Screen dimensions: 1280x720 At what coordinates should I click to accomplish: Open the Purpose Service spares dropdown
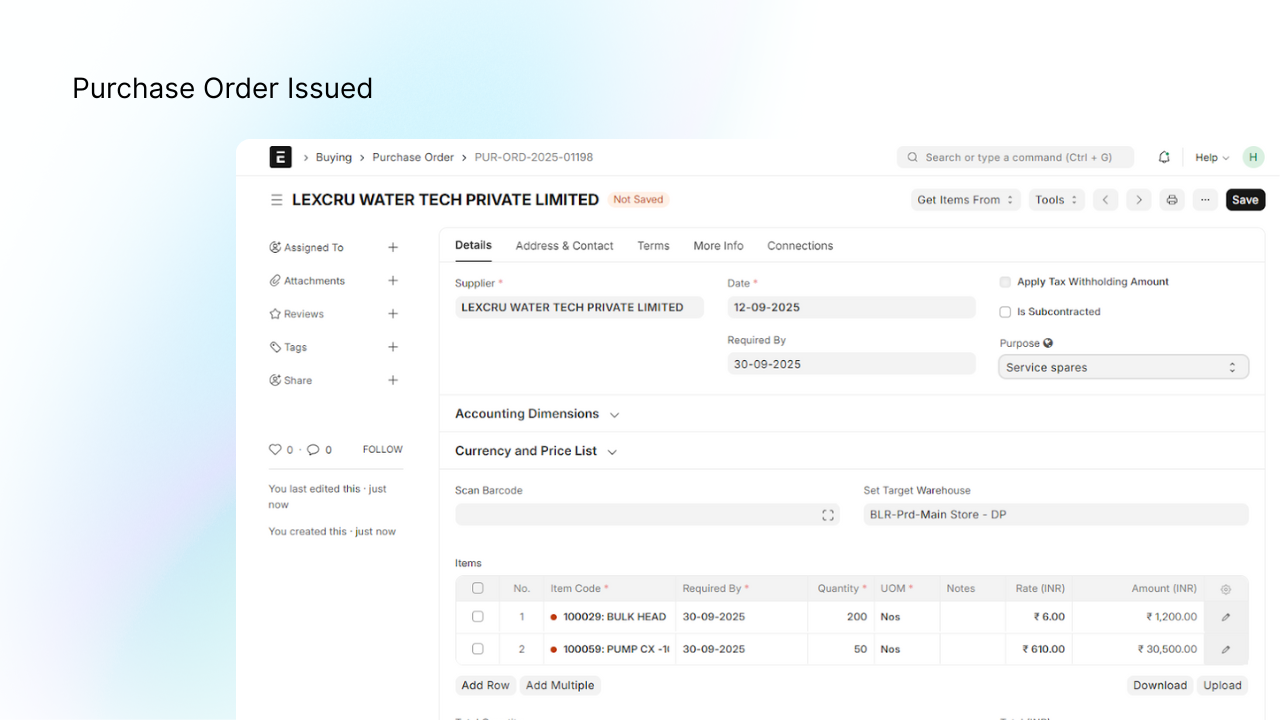point(1124,367)
